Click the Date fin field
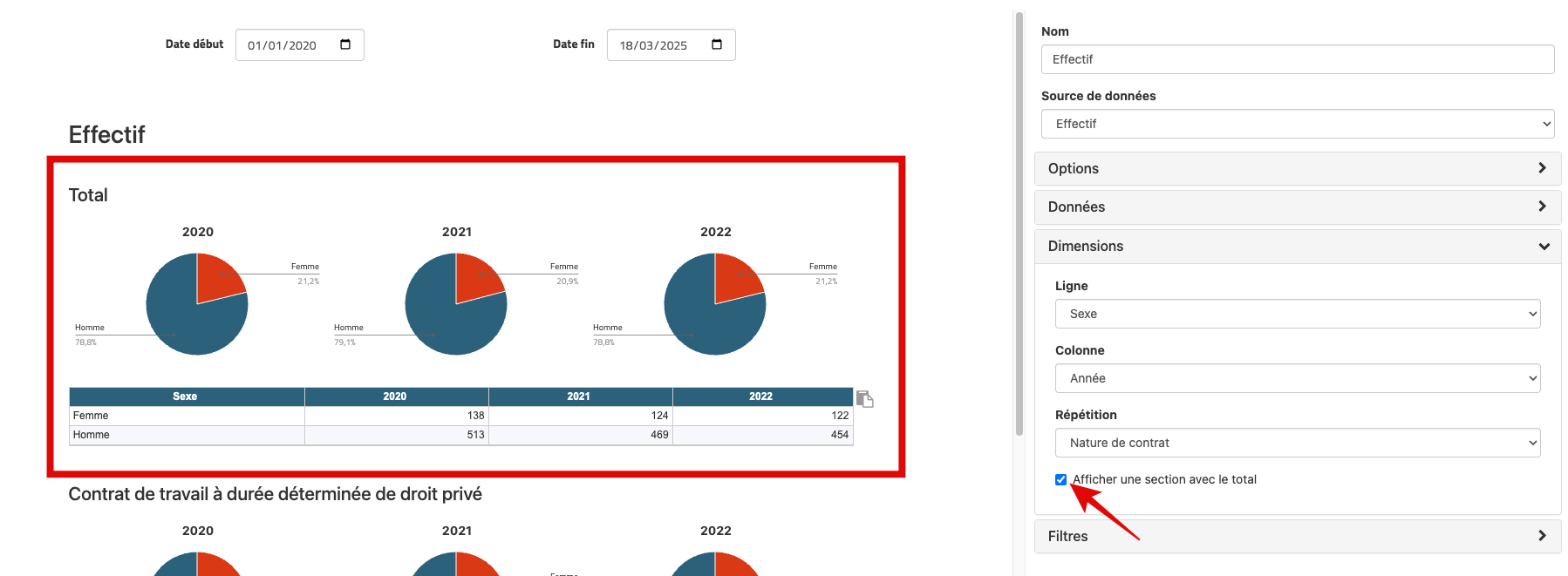Screen dimensions: 1568x576 (672, 45)
